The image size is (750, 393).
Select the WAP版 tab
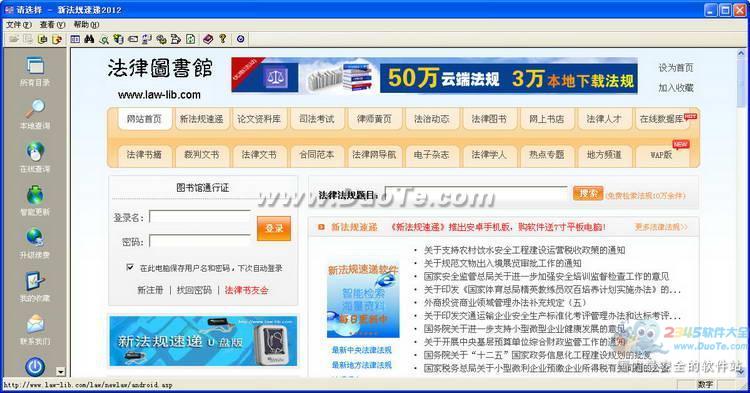(x=662, y=155)
